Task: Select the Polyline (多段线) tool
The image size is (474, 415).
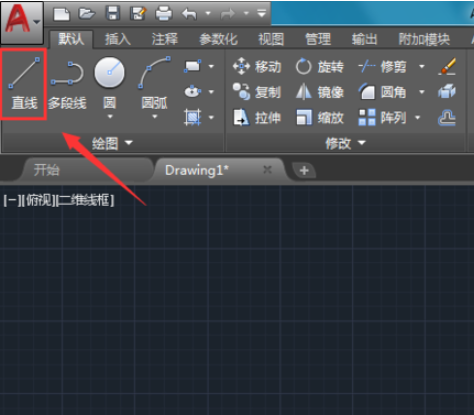Action: pyautogui.click(x=67, y=85)
